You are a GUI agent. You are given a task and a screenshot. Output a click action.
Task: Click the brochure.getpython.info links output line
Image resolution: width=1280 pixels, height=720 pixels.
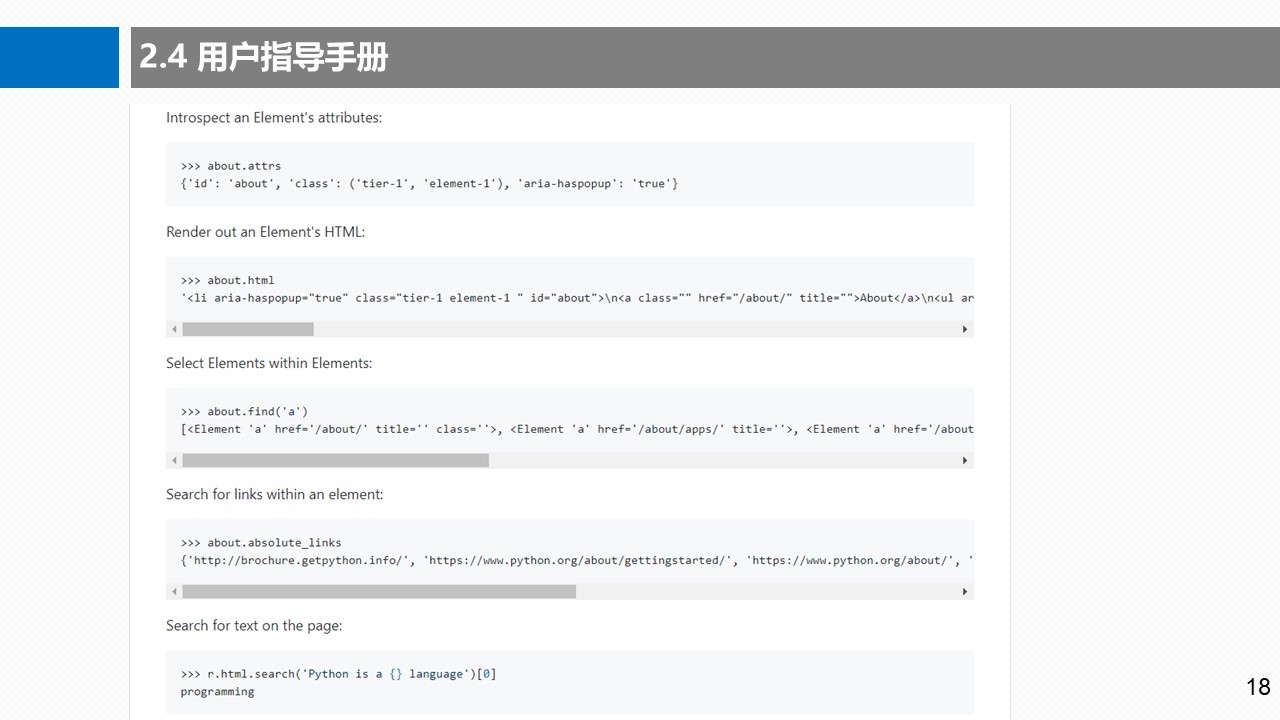pos(577,561)
